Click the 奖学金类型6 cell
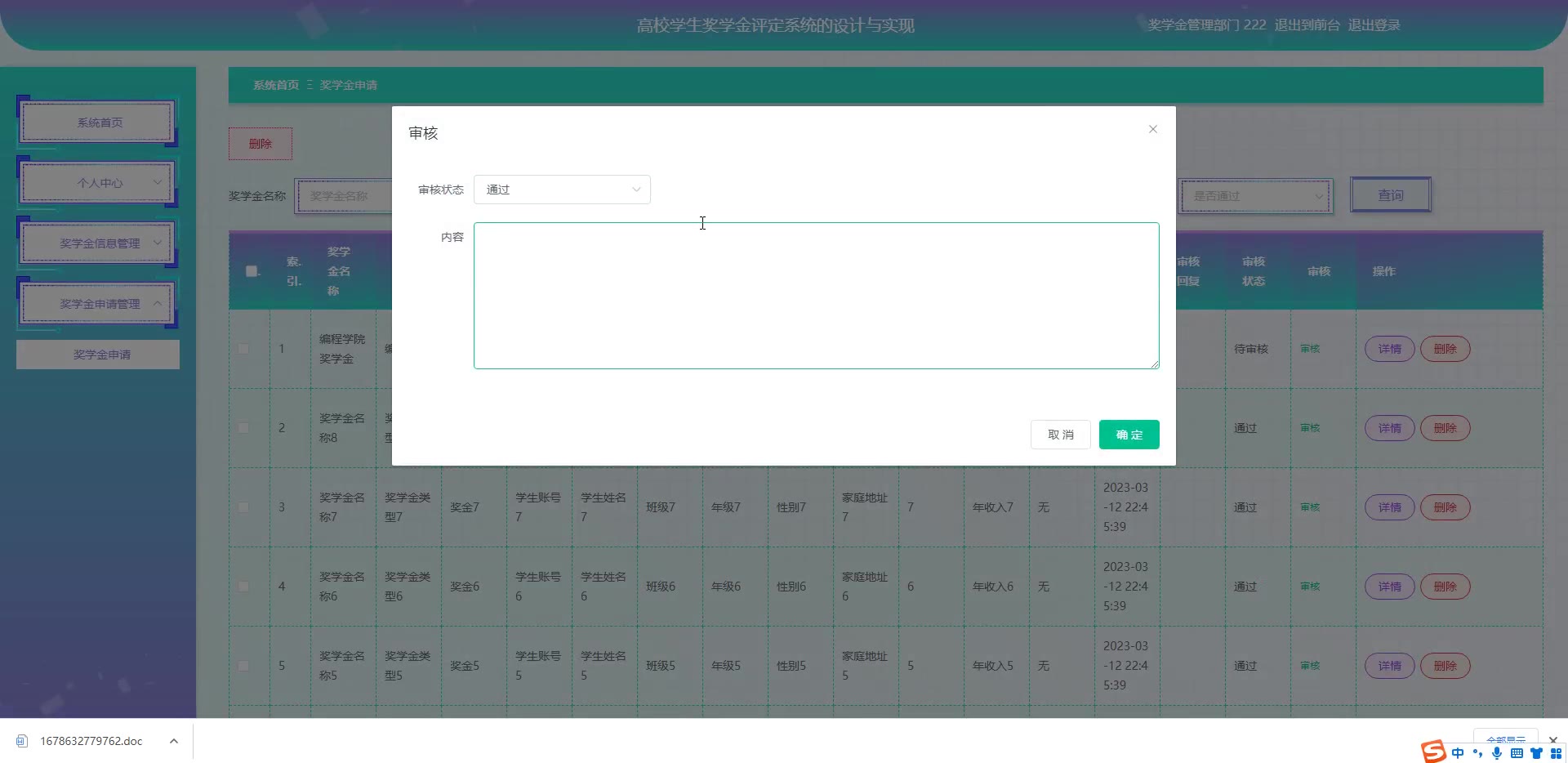The width and height of the screenshot is (1568, 763). point(408,587)
